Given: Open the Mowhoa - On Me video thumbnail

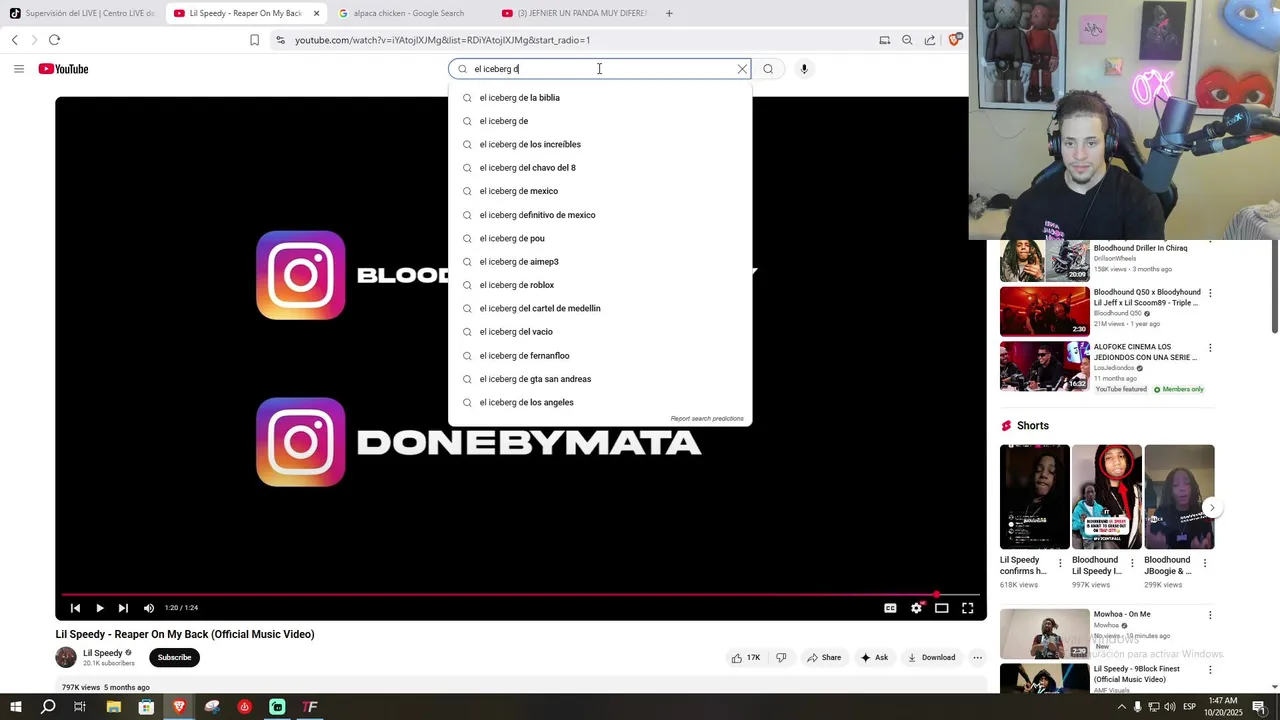Looking at the screenshot, I should 1045,634.
